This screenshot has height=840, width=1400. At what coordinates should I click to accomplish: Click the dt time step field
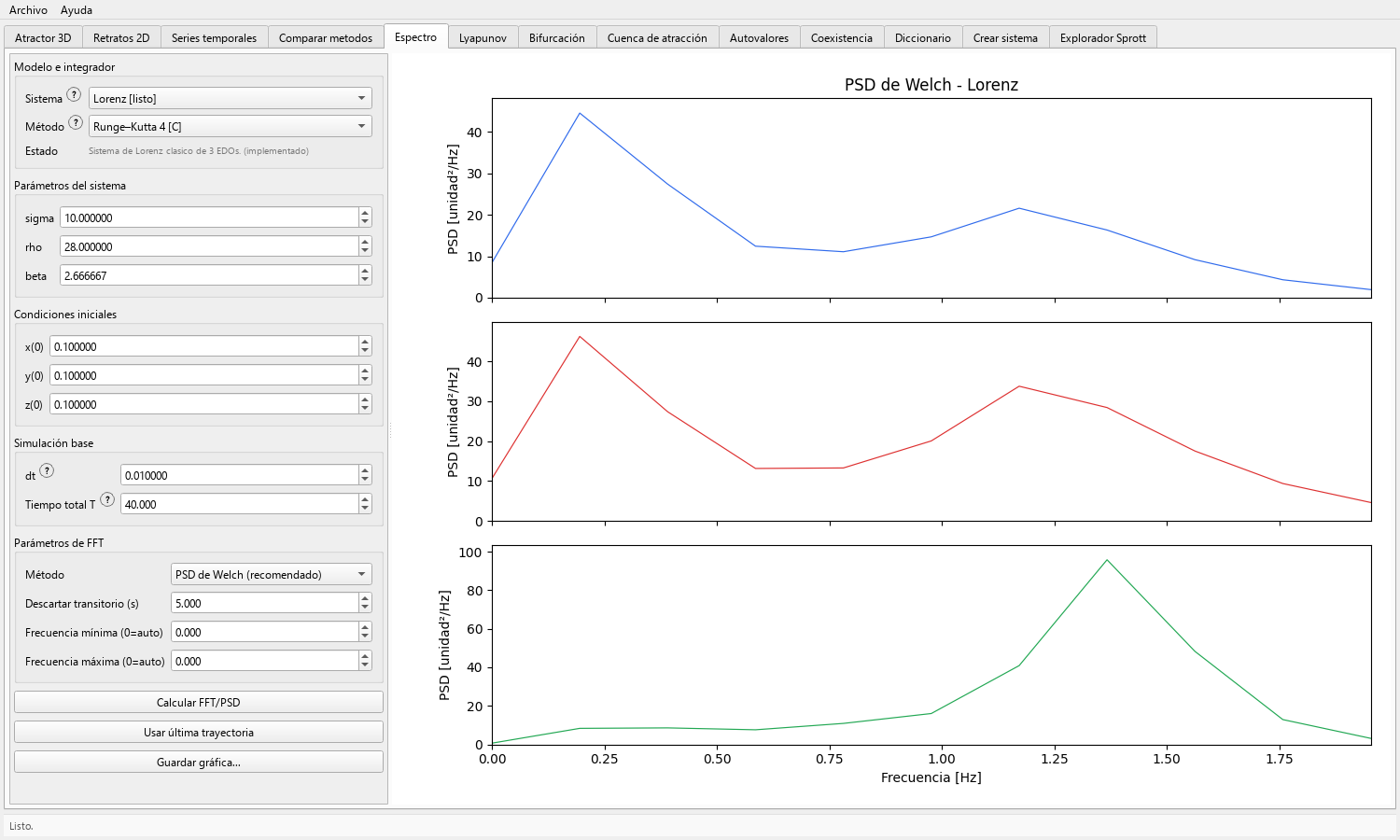(239, 475)
